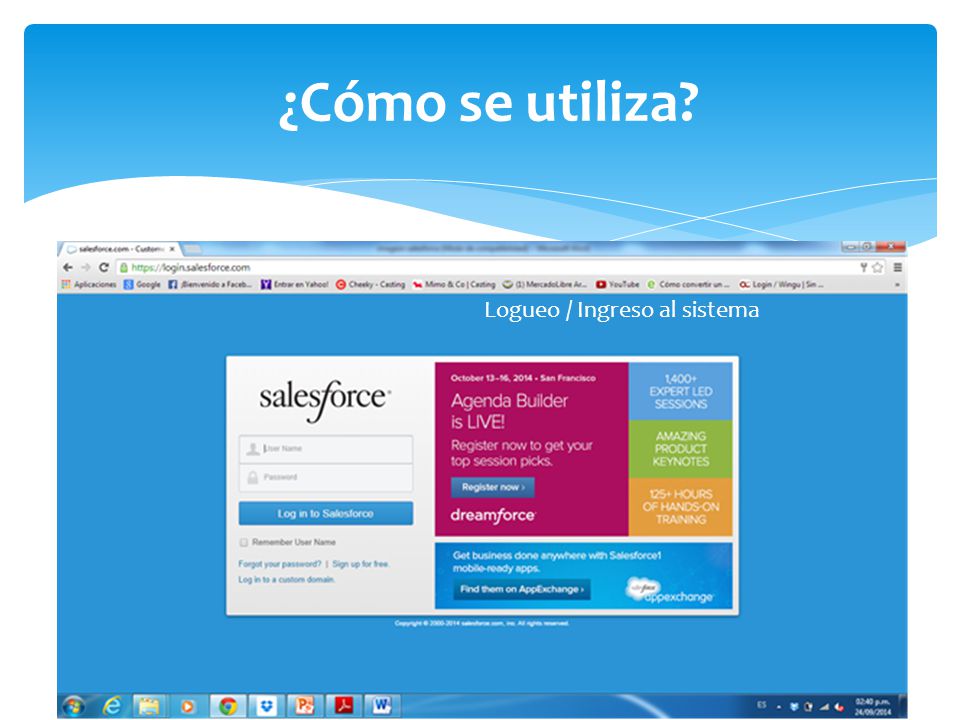Open the Facebook Bienvenido bookmark
The image size is (960, 720).
click(x=210, y=285)
